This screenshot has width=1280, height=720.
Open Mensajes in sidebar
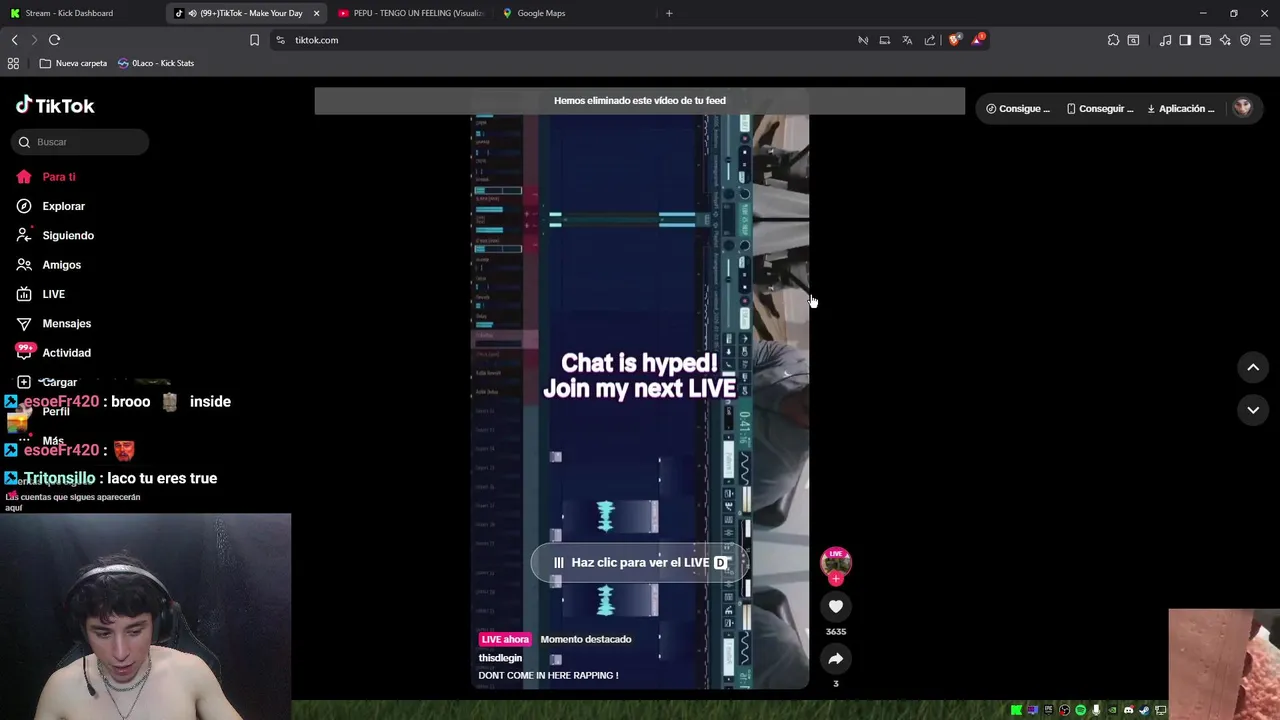pos(53,323)
